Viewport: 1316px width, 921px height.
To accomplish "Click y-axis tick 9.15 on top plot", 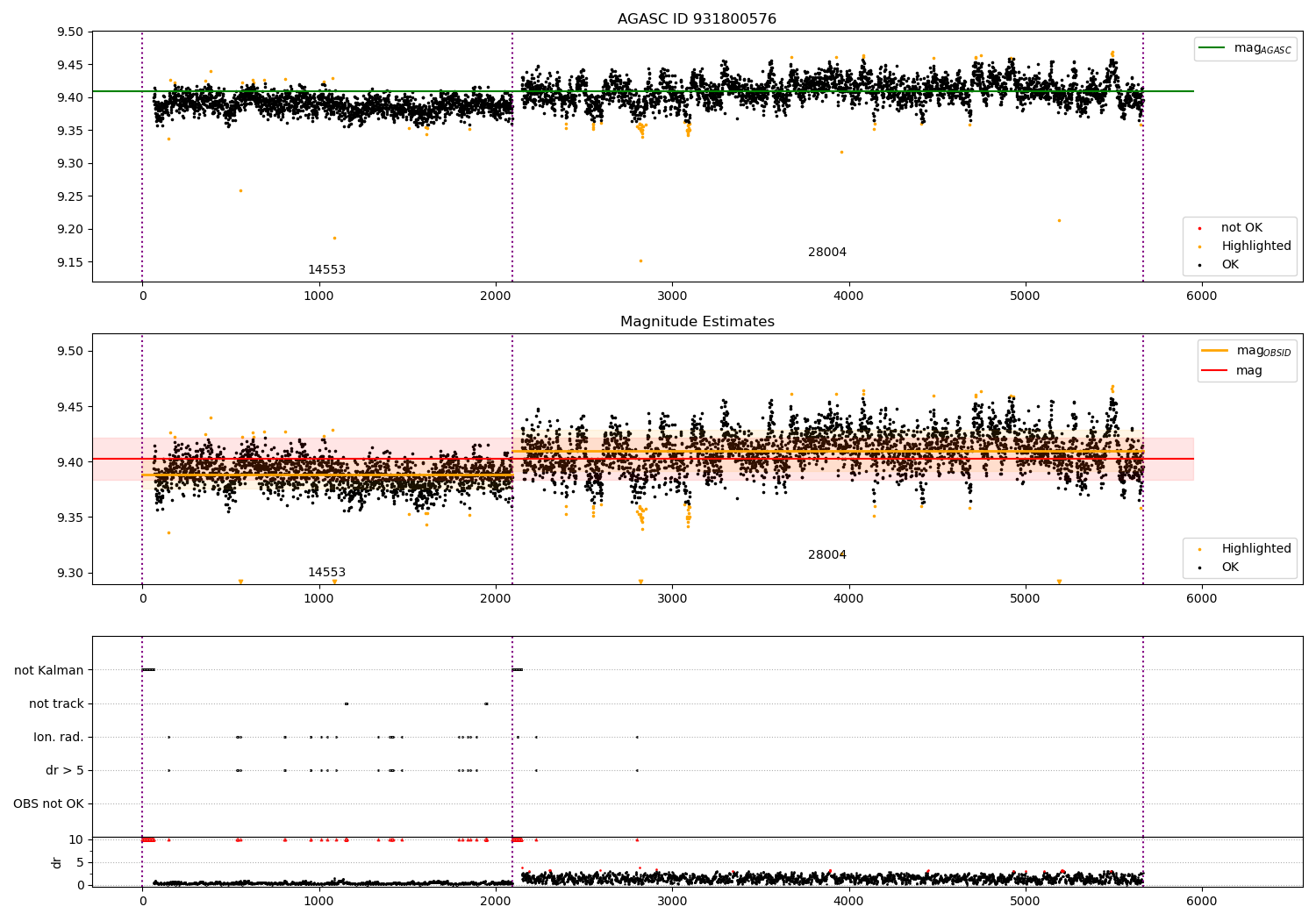I will tap(69, 262).
